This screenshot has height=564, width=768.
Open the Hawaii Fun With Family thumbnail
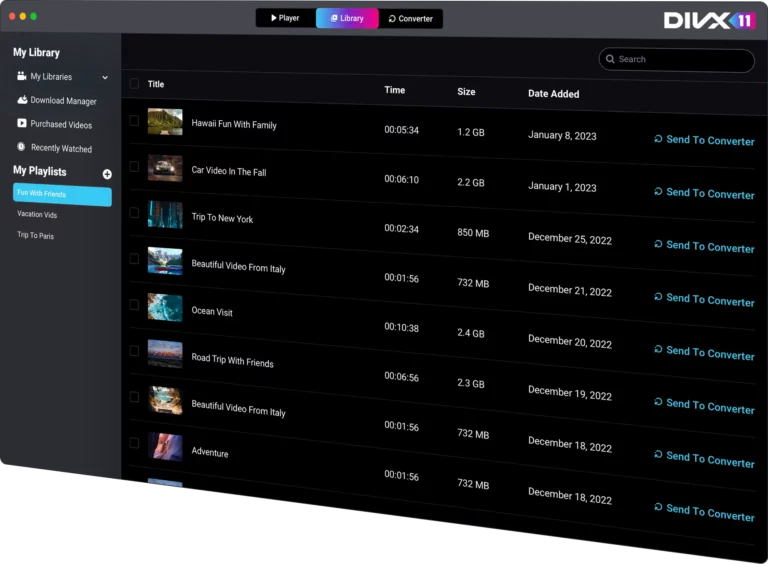(x=165, y=121)
